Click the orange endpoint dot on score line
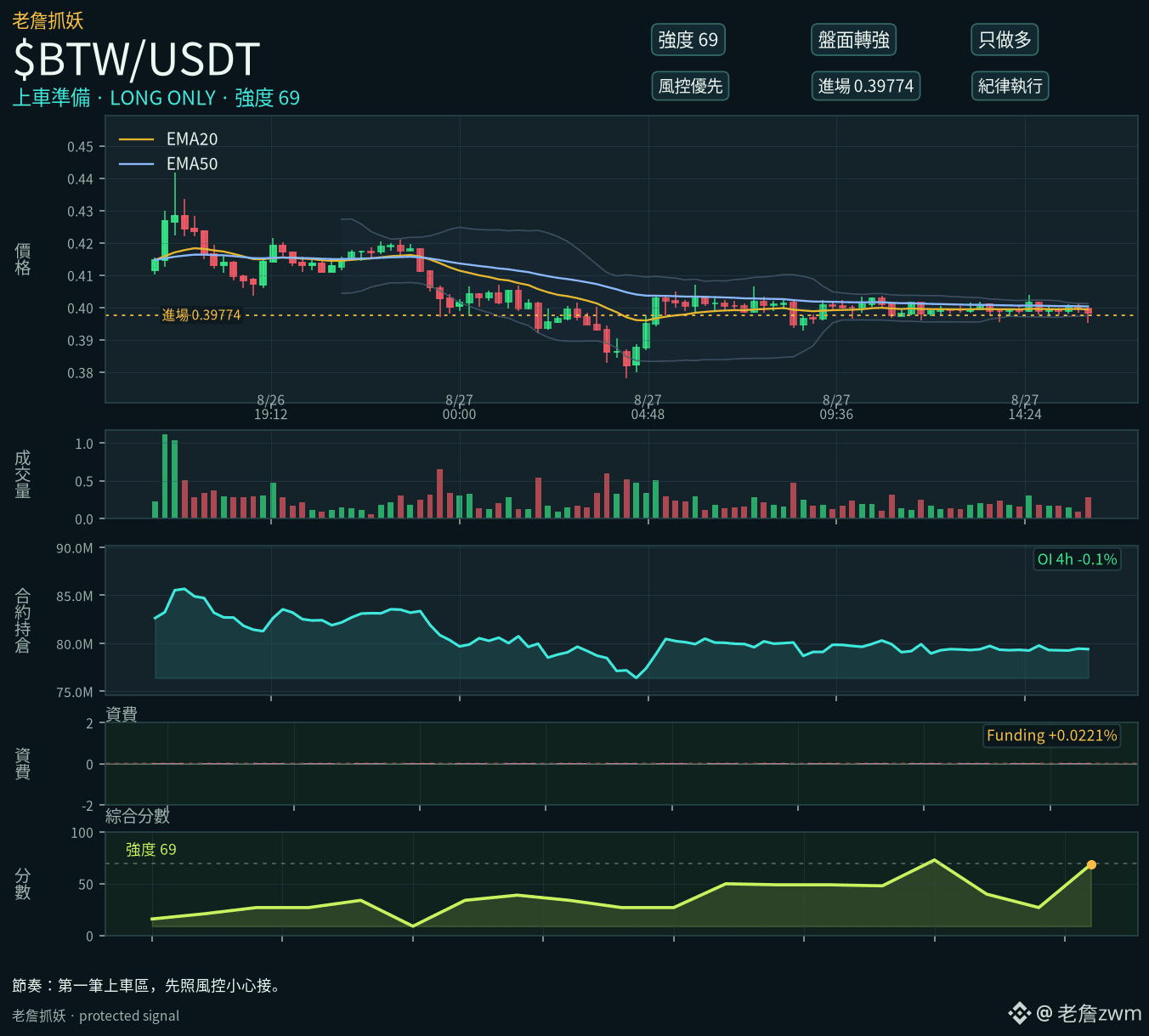 (1091, 865)
